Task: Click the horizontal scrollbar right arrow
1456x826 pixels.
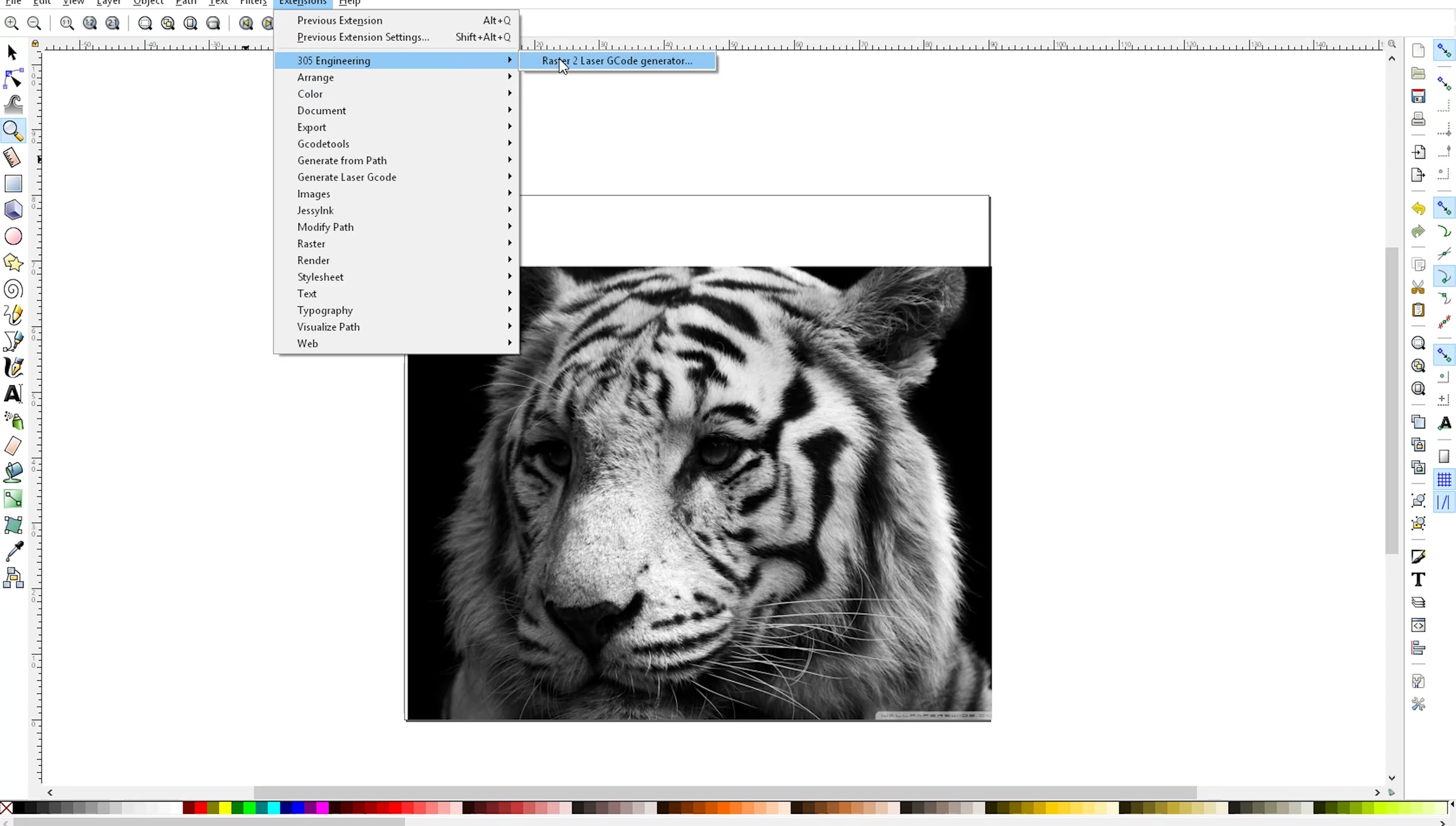Action: pos(1377,793)
